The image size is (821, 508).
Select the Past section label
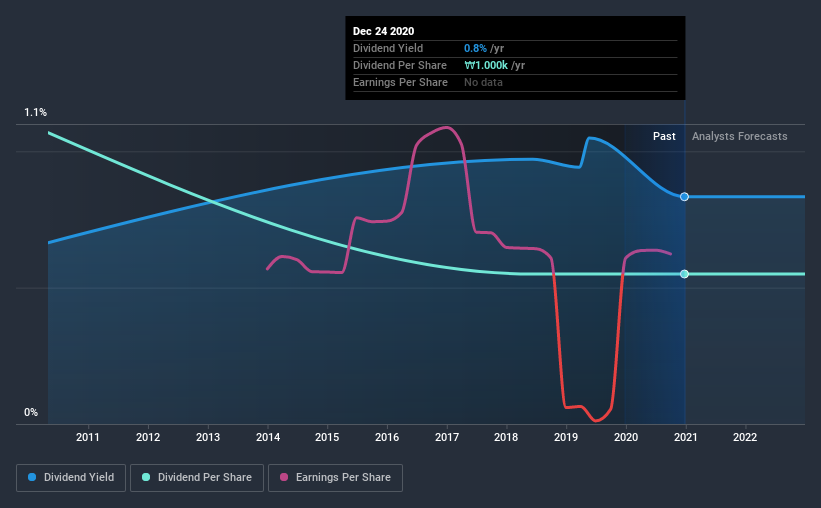tap(664, 136)
